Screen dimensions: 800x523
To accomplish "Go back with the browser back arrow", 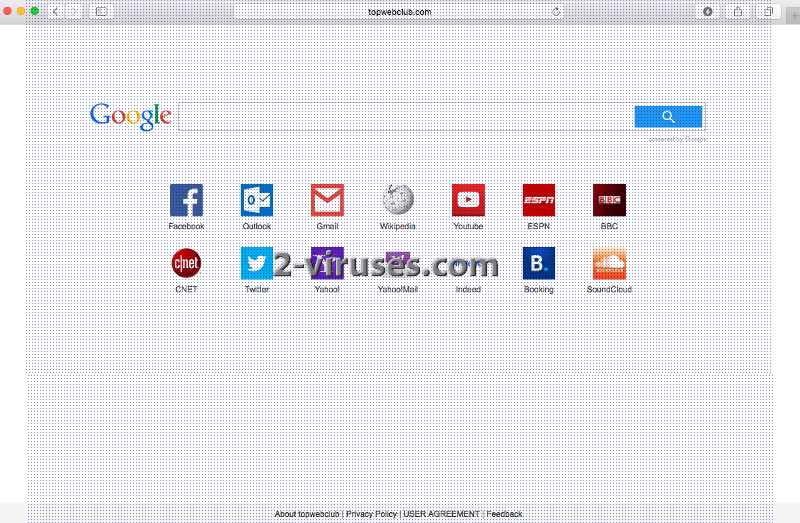I will (56, 11).
